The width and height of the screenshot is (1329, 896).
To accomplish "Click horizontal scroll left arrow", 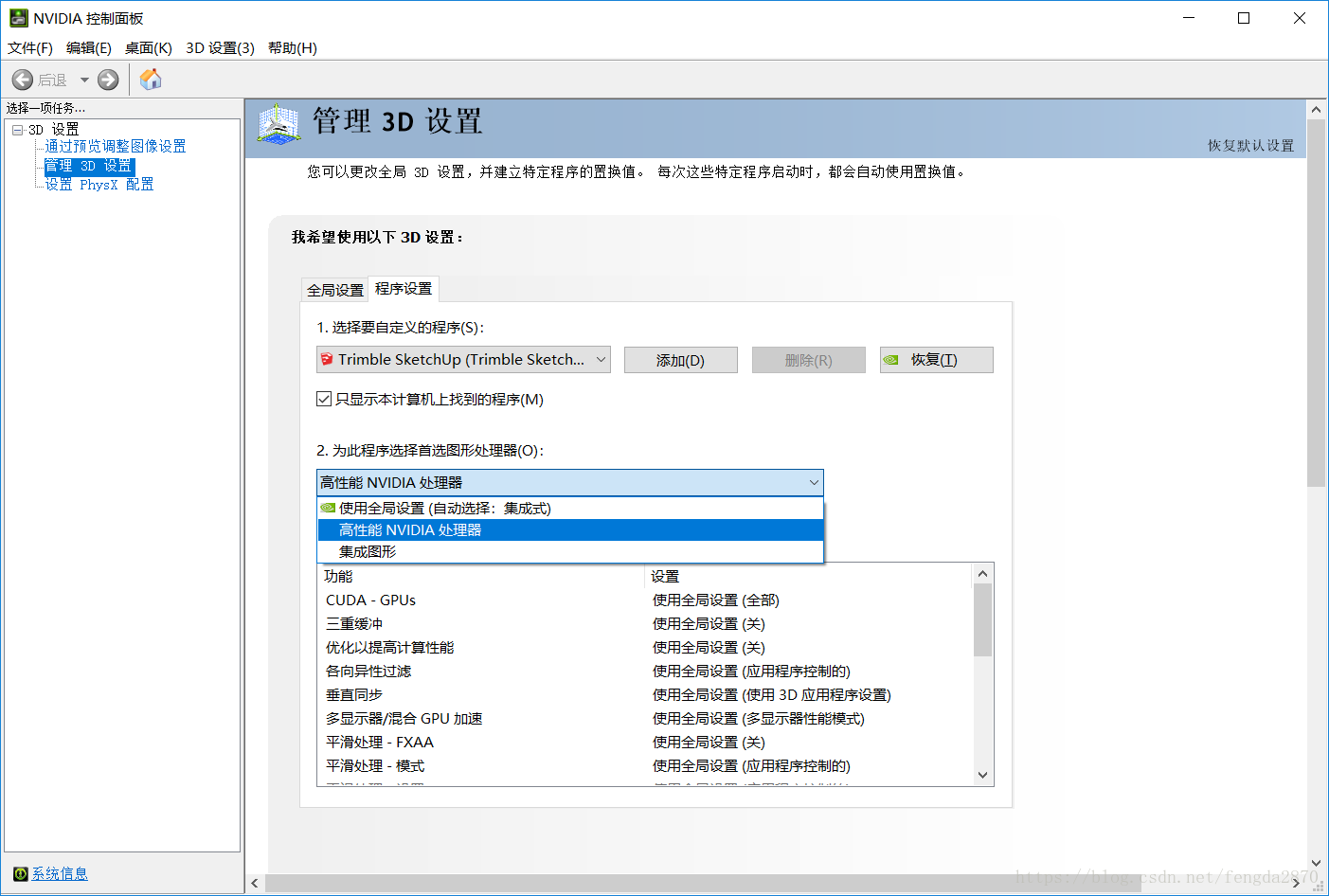I will [255, 883].
